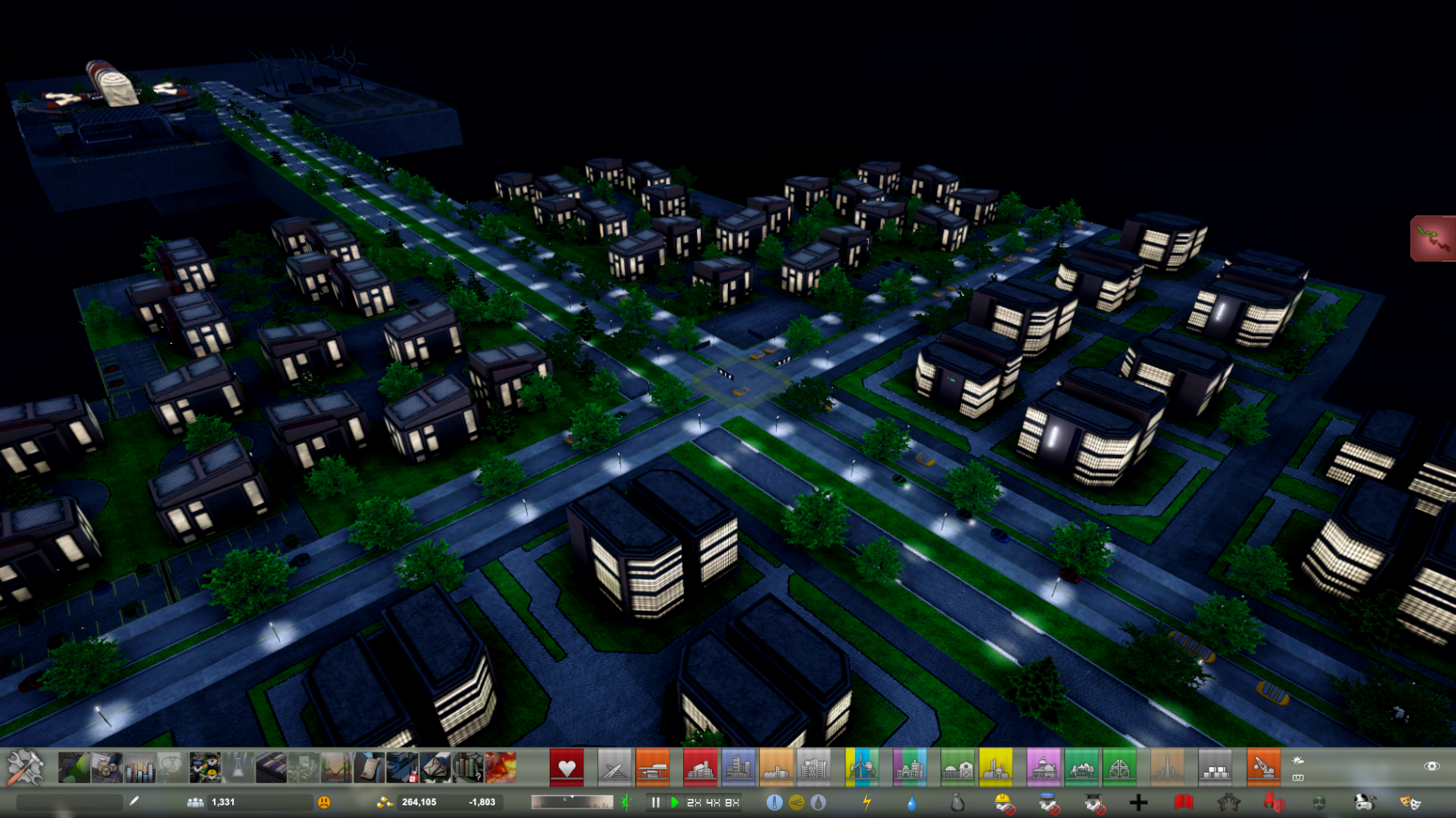Select the green barn agriculture category

point(958,768)
